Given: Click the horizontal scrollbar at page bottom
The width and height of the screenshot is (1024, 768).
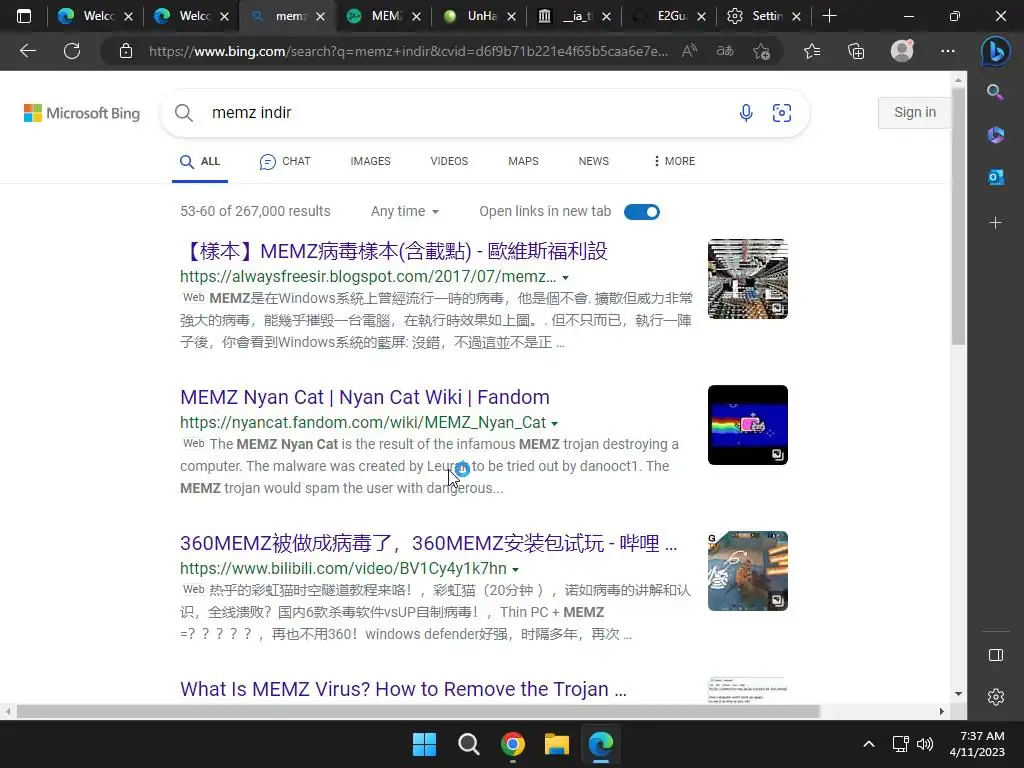Looking at the screenshot, I should [418, 711].
